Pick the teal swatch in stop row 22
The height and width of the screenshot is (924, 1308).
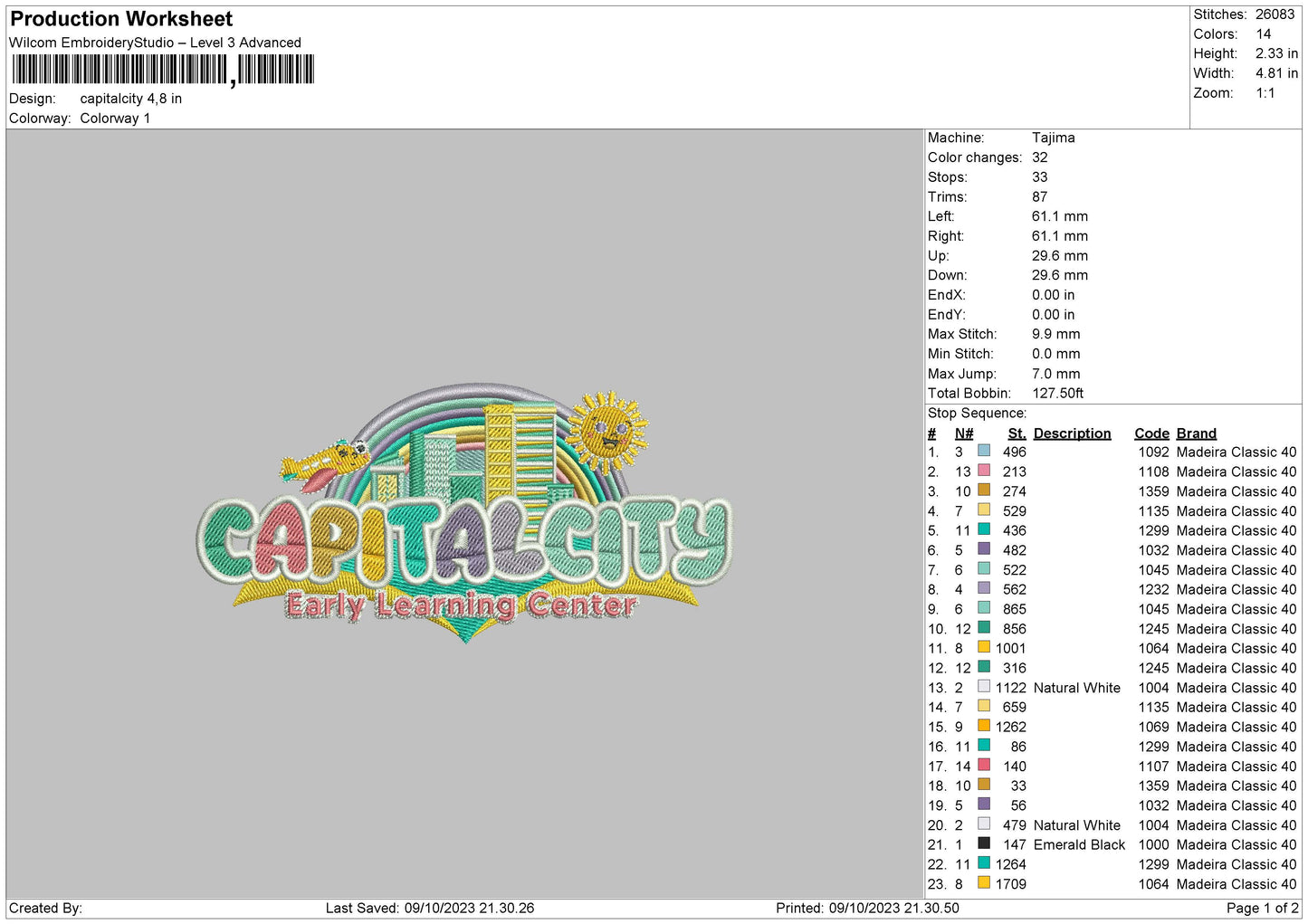point(984,863)
